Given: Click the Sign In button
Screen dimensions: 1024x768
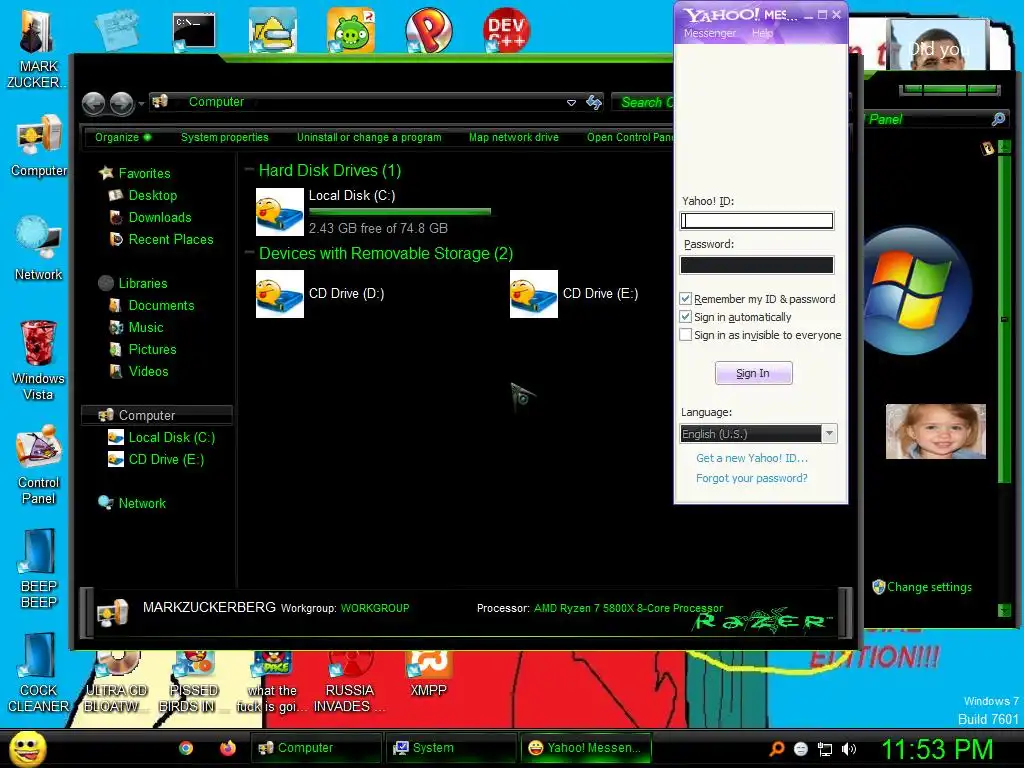Looking at the screenshot, I should [754, 373].
